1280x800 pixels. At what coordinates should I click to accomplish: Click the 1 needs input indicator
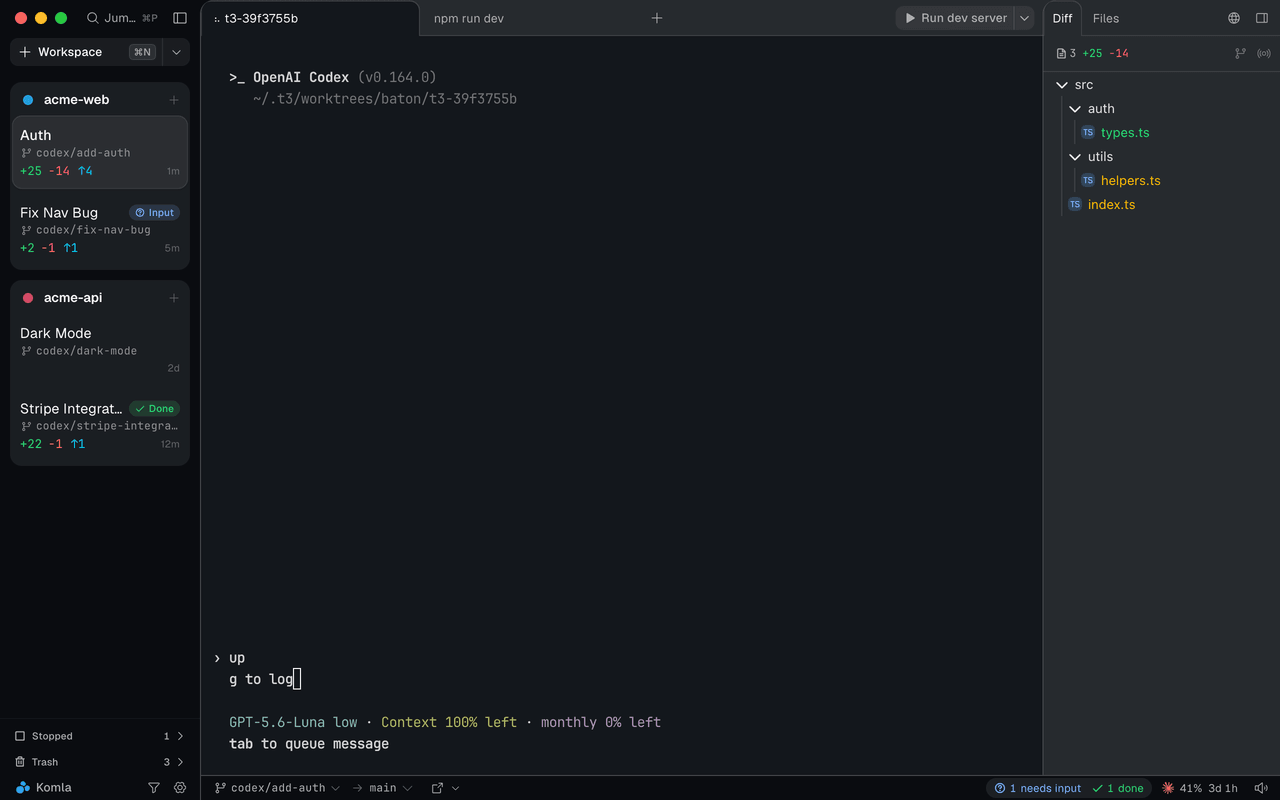[x=1037, y=788]
